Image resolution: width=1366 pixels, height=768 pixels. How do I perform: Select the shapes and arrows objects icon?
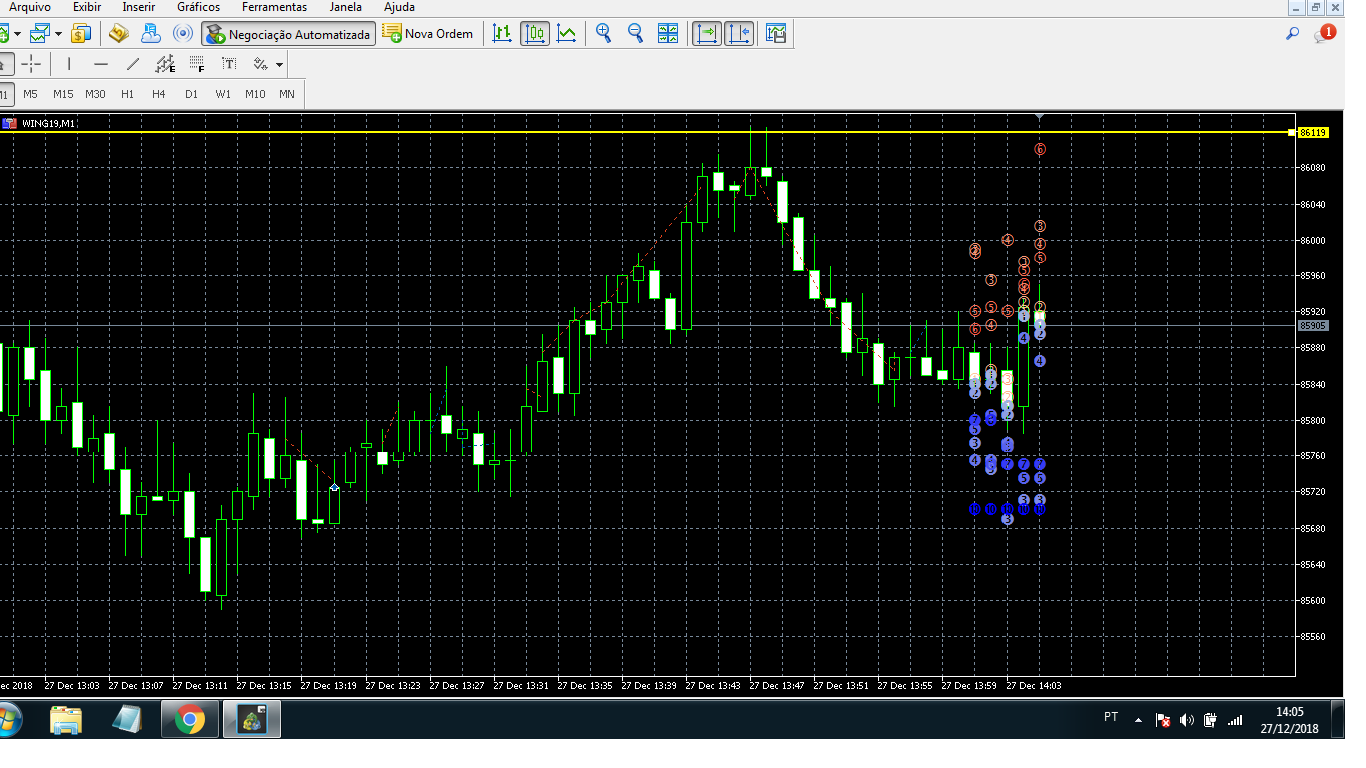[260, 64]
